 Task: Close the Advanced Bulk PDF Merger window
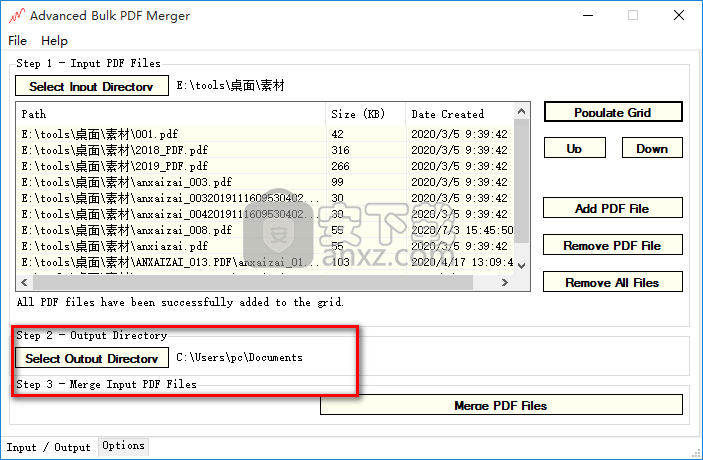[x=679, y=15]
